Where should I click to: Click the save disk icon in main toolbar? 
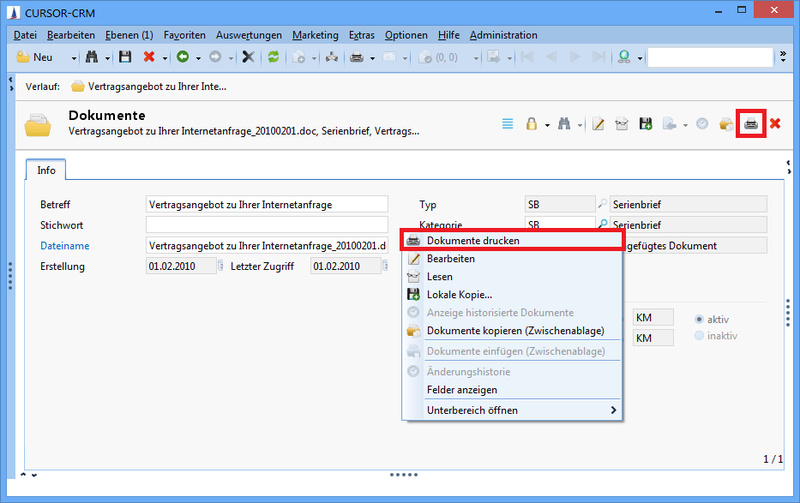tap(125, 57)
